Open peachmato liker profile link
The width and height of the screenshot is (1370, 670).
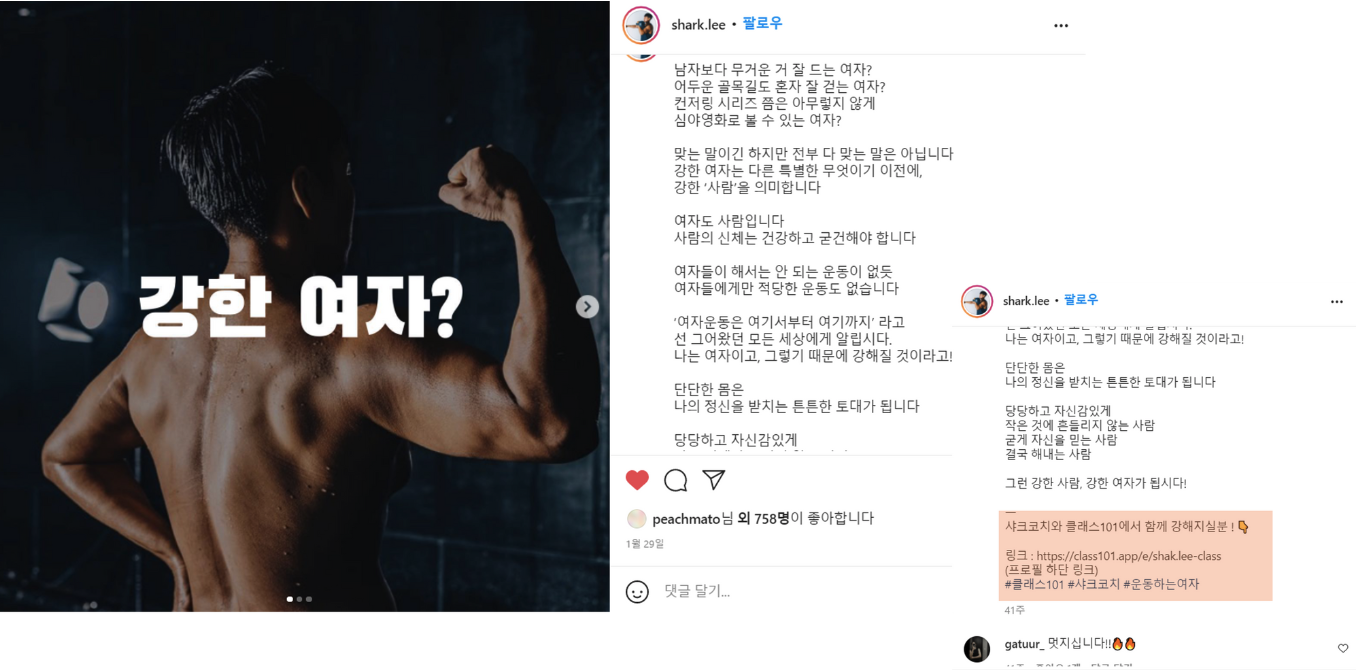[686, 518]
